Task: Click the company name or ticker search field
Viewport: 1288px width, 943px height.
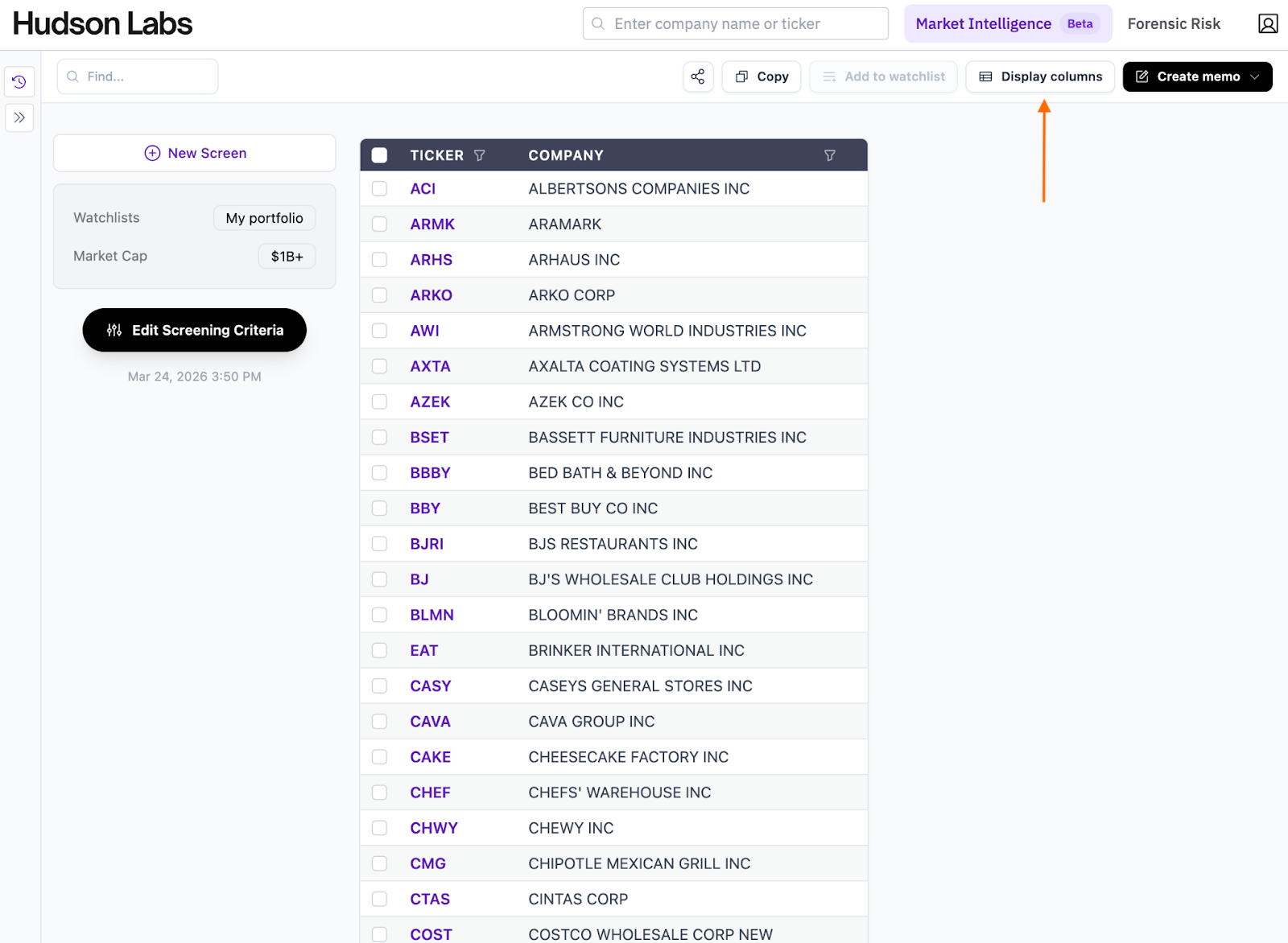Action: tap(735, 24)
